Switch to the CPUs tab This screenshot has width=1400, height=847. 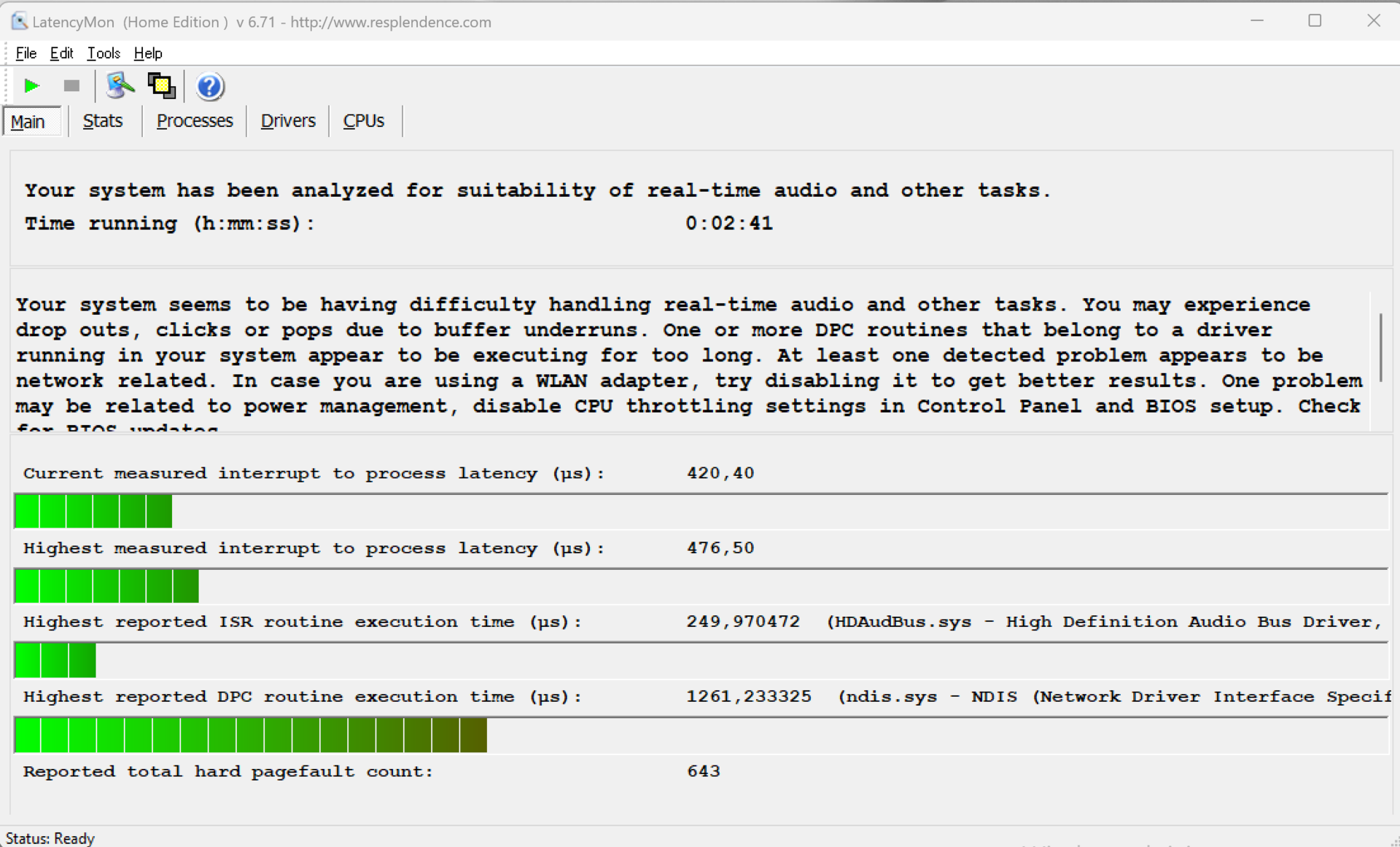click(363, 121)
